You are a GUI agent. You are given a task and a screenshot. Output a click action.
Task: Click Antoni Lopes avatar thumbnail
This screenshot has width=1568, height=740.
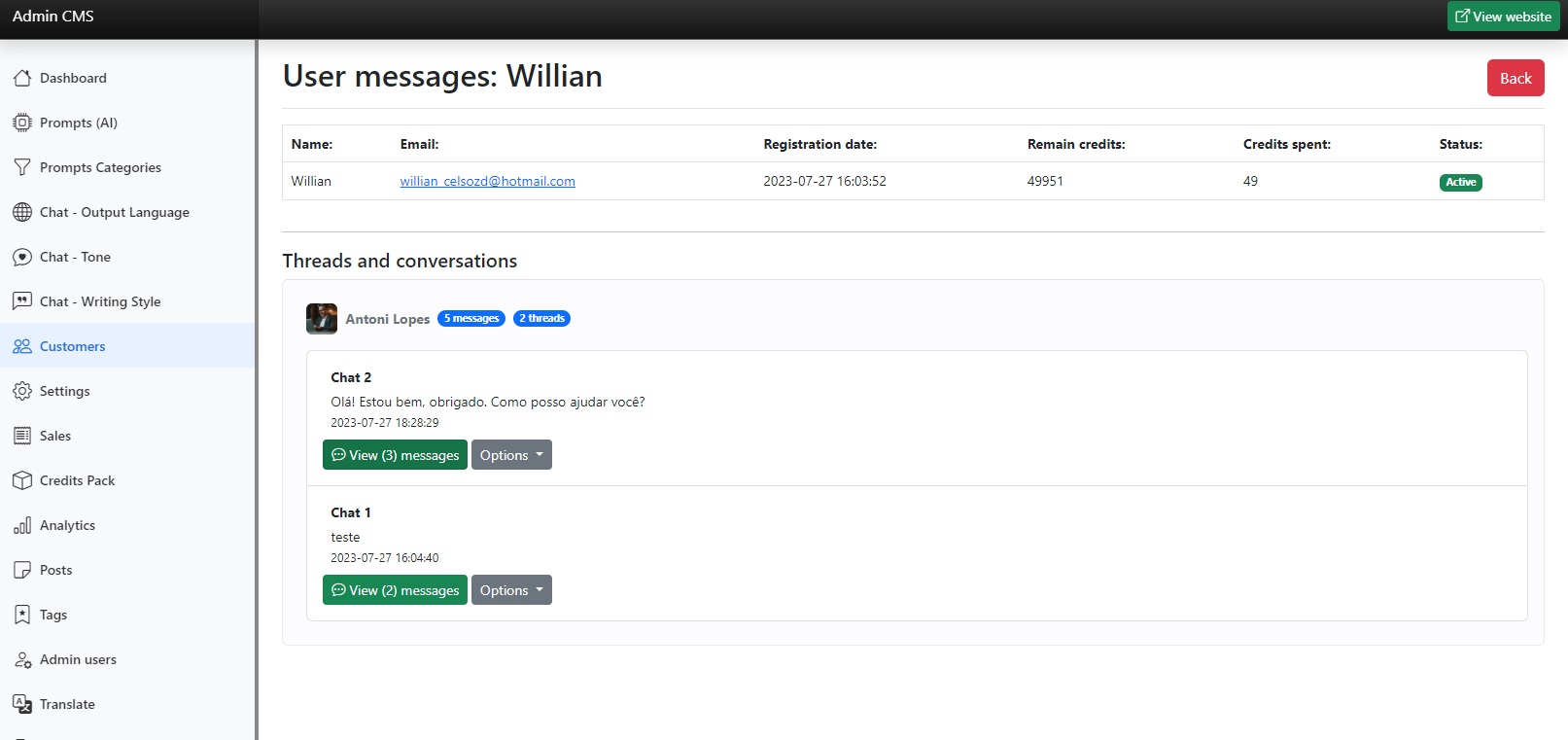[x=322, y=319]
